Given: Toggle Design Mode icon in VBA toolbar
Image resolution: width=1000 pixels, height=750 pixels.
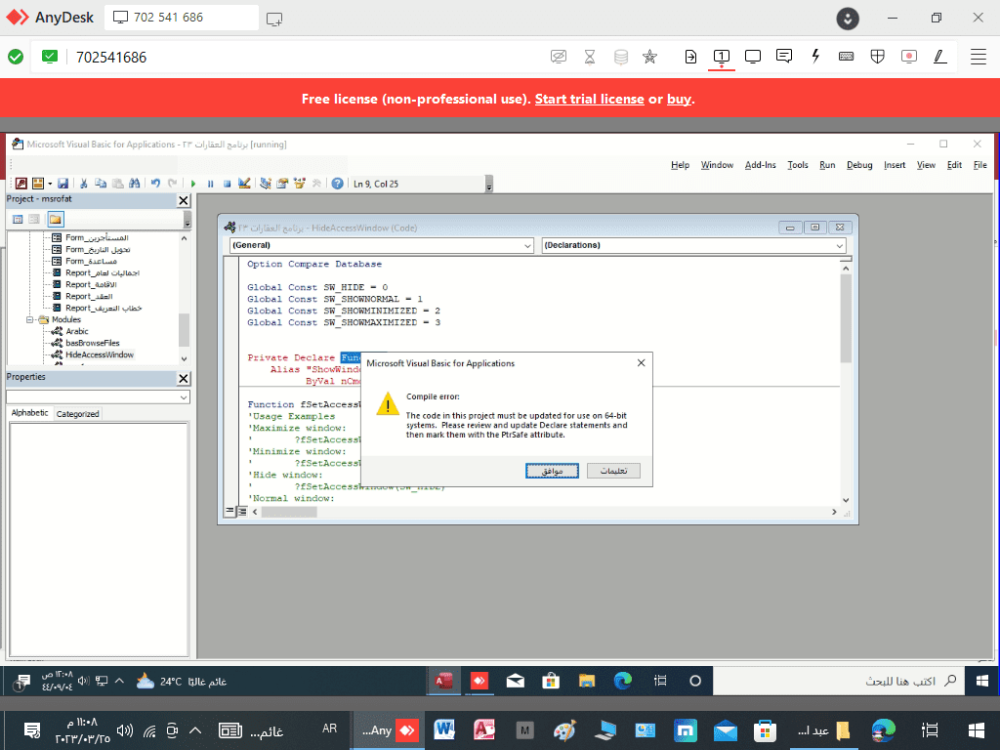Looking at the screenshot, I should coord(244,184).
